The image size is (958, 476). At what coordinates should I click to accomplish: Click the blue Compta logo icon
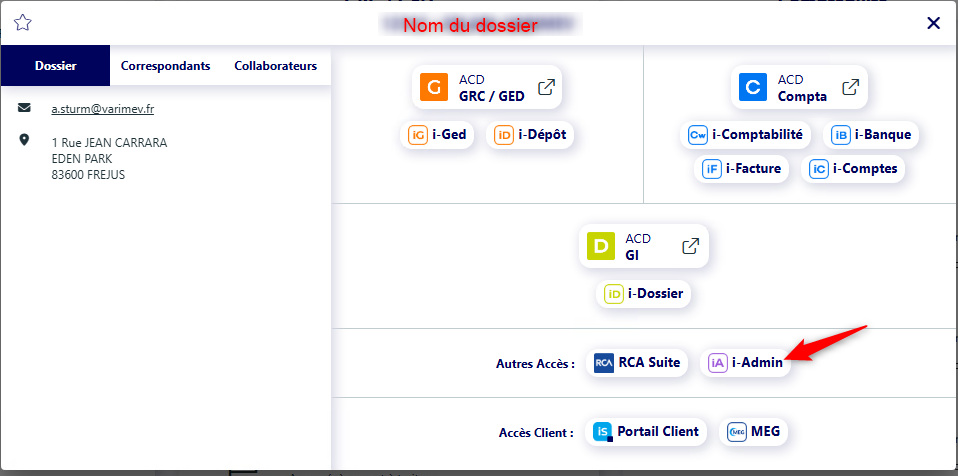pos(753,87)
